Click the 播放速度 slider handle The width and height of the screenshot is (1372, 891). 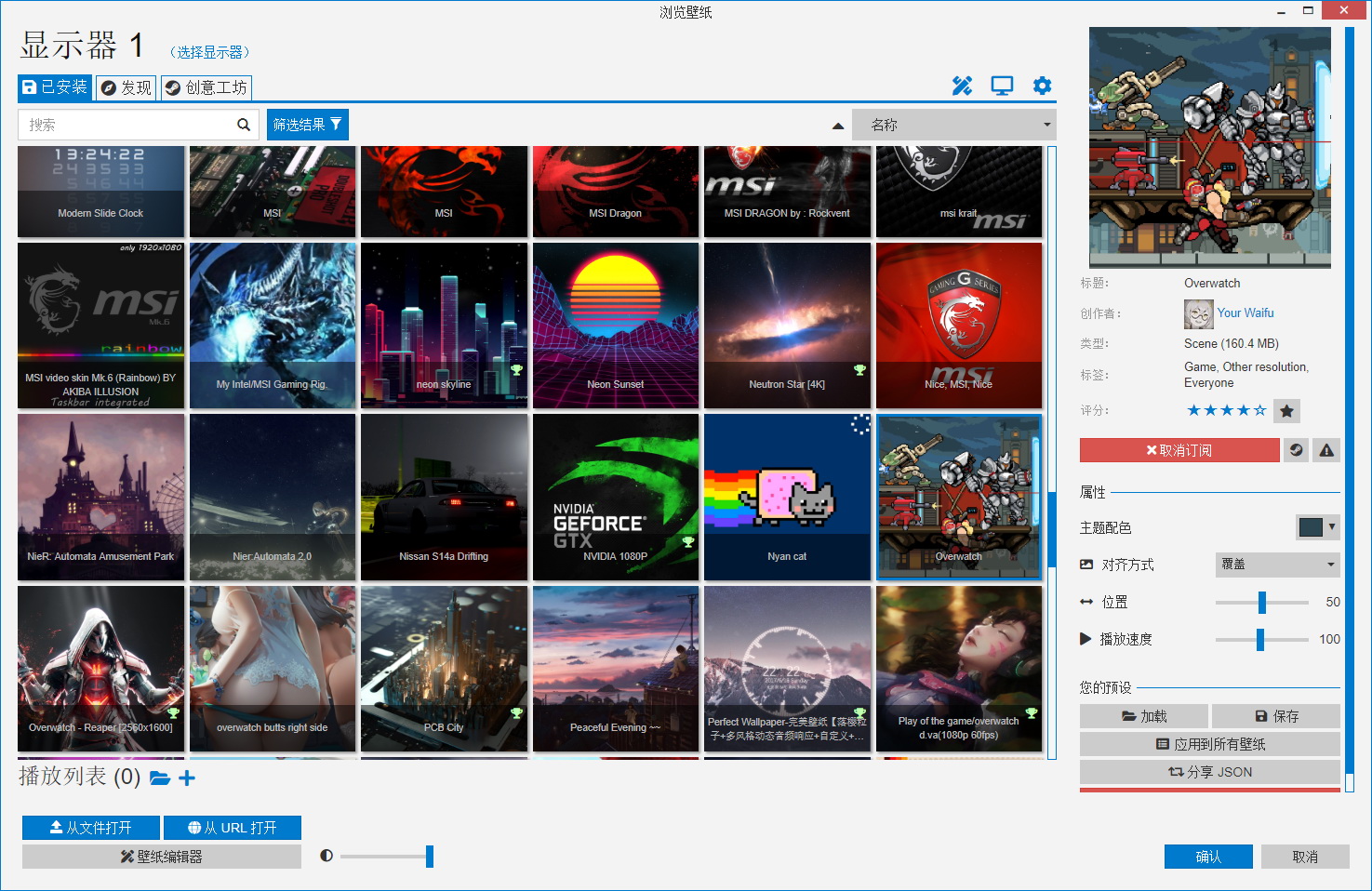pyautogui.click(x=1260, y=639)
